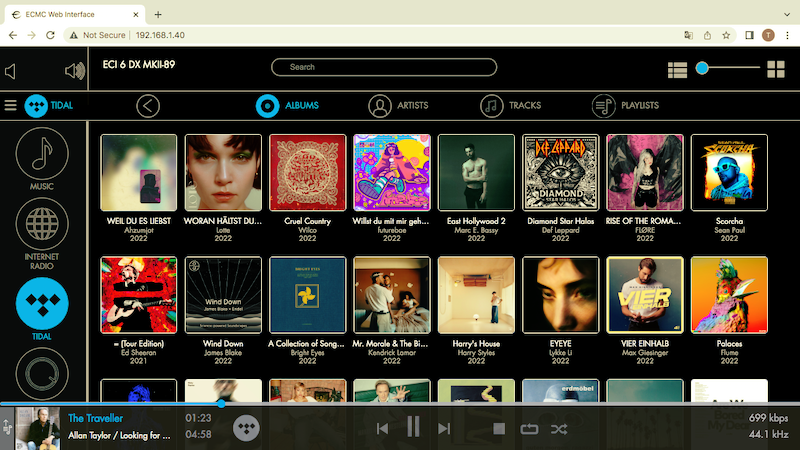The image size is (800, 450).
Task: Open the Cruel Country album by Wilco
Action: pos(308,172)
